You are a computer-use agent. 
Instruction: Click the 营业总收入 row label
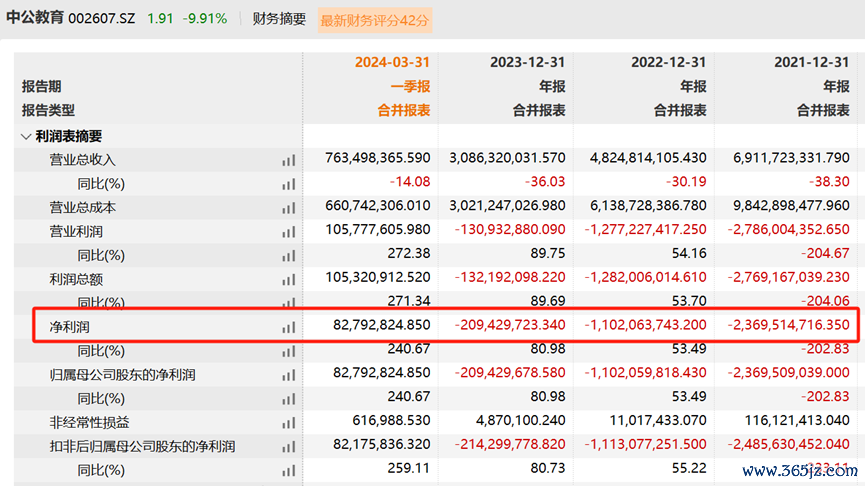pos(83,160)
